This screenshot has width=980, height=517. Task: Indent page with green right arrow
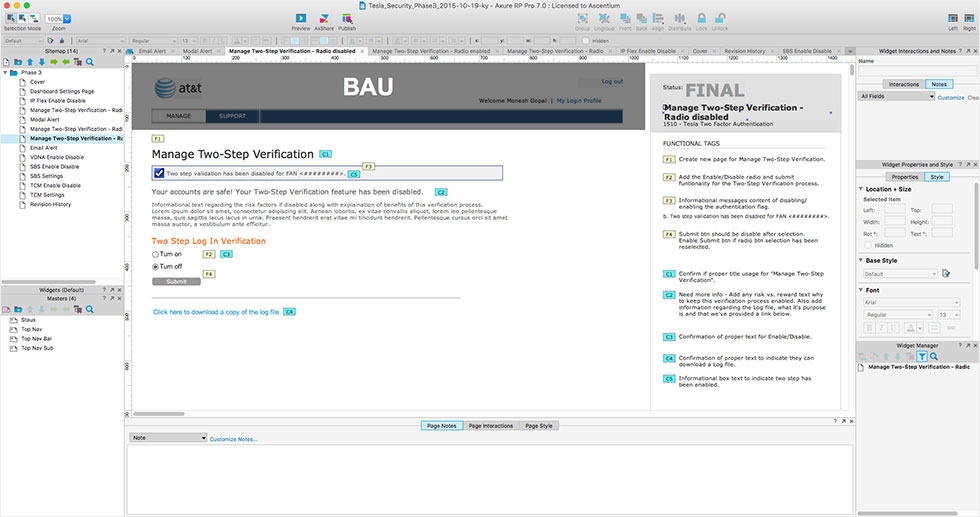54,62
